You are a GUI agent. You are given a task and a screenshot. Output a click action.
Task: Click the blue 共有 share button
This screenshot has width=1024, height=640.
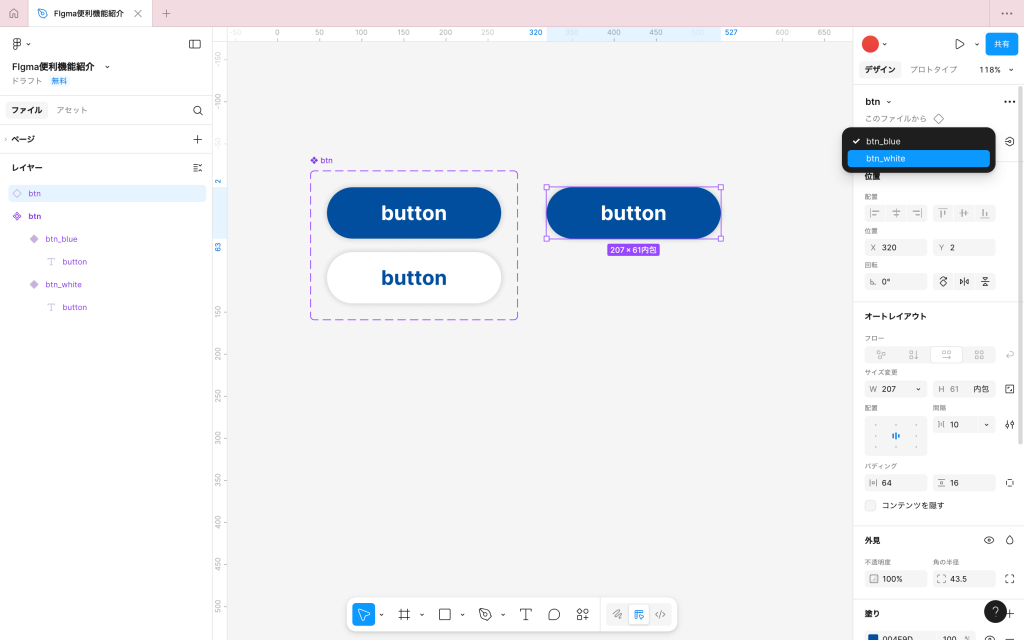coord(1001,44)
